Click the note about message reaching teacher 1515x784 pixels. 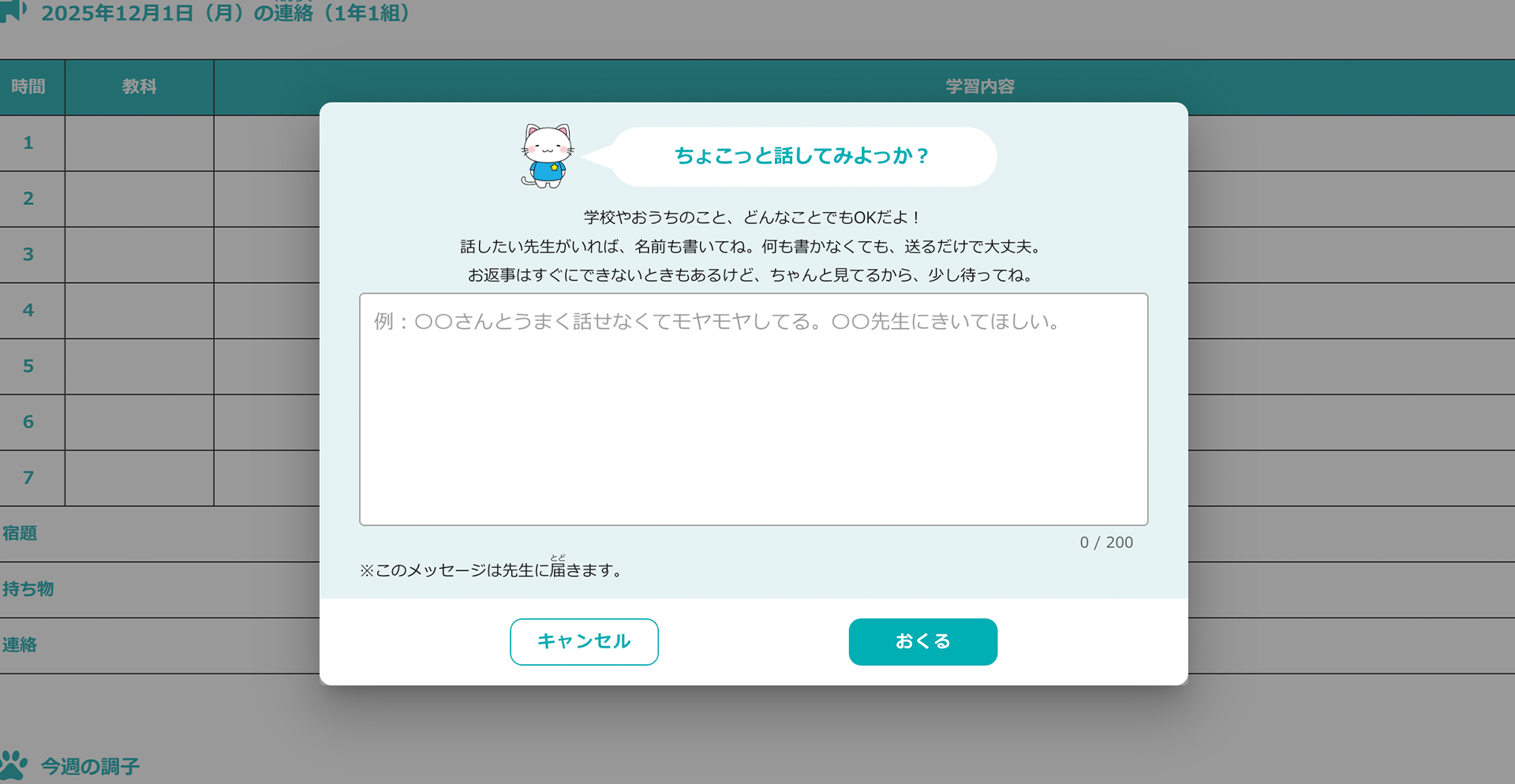coord(492,570)
